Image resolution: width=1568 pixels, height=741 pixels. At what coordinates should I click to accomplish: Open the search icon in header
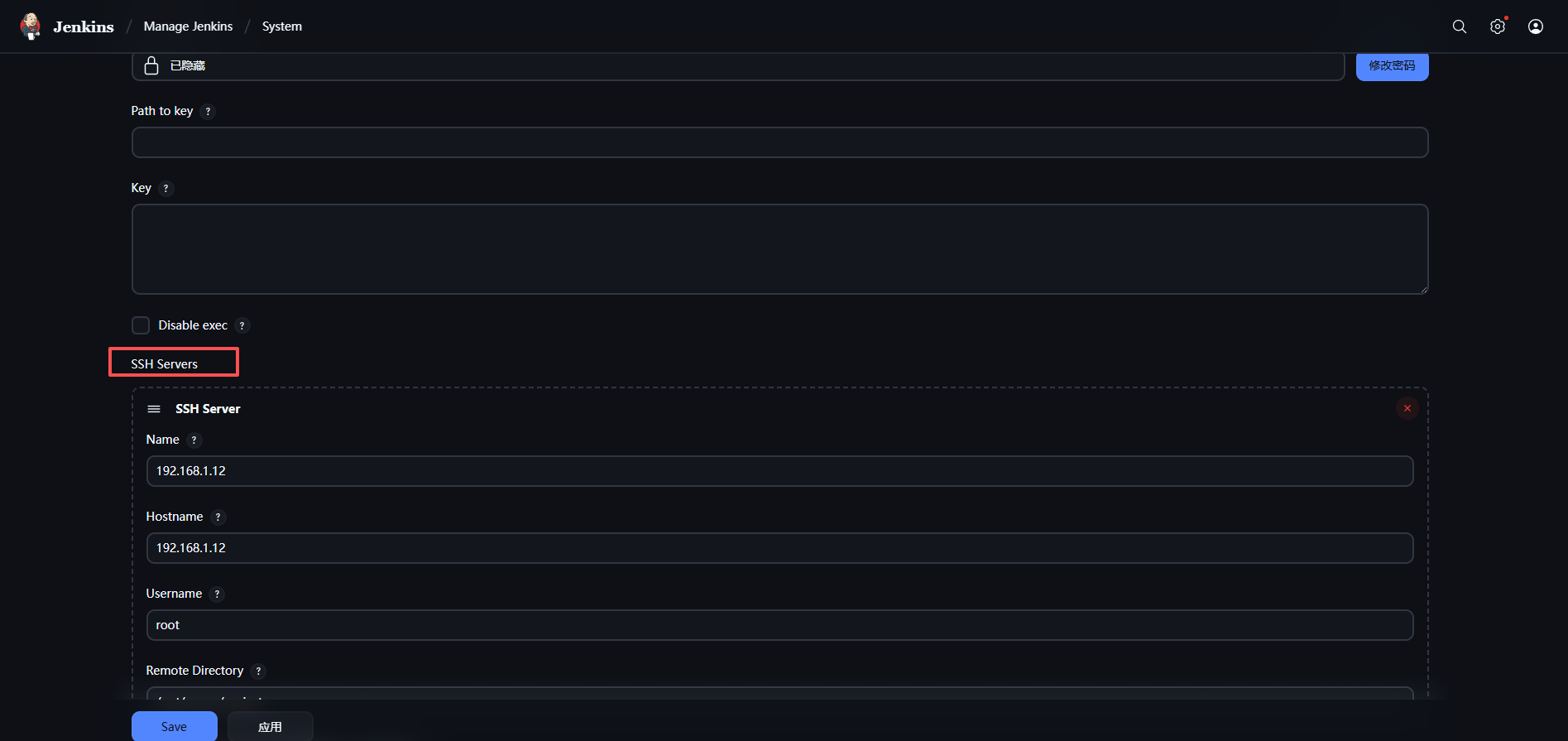pos(1460,26)
